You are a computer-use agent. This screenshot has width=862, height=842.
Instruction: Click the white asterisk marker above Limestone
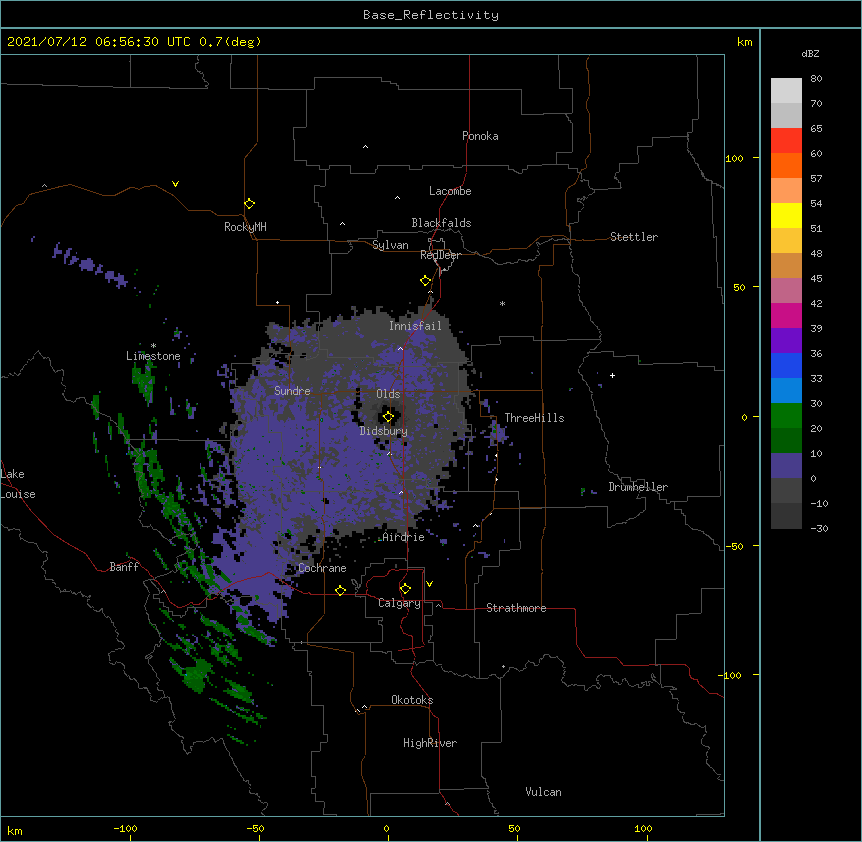click(x=153, y=346)
